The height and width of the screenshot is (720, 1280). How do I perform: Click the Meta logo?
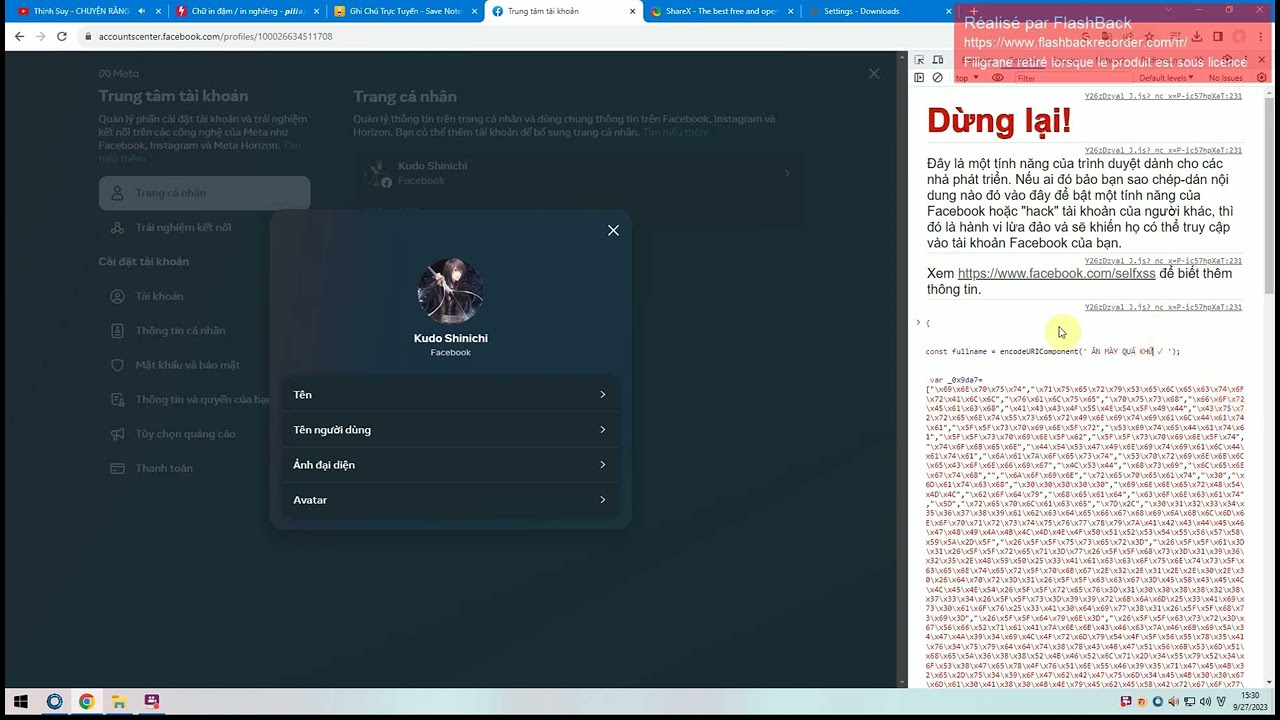(118, 74)
